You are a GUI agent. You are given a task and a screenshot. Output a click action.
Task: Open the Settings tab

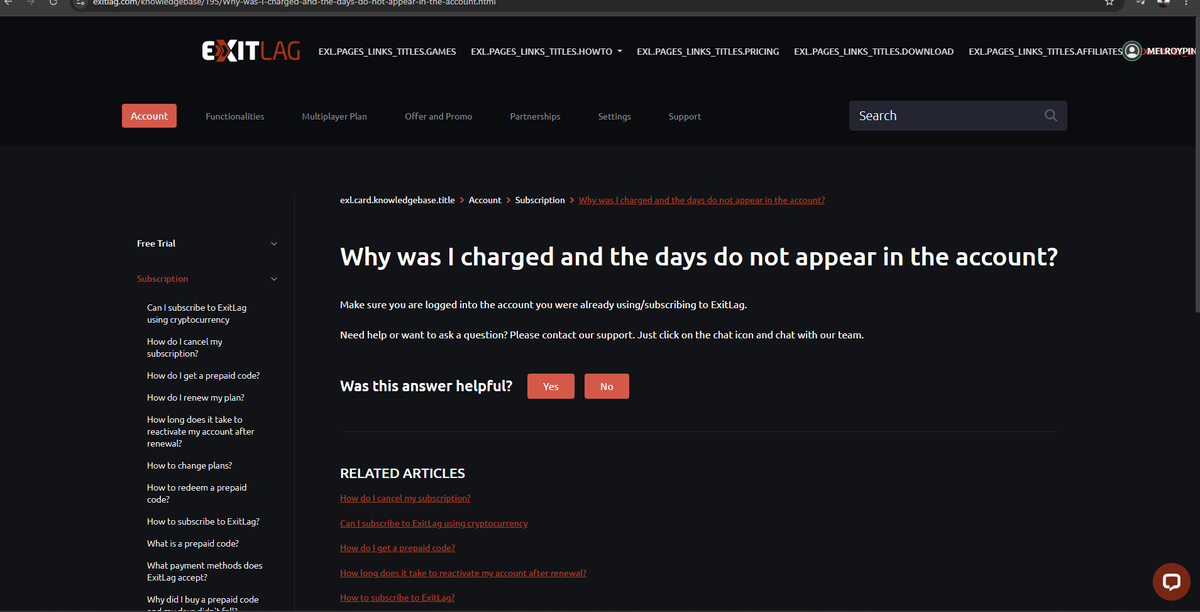click(614, 117)
